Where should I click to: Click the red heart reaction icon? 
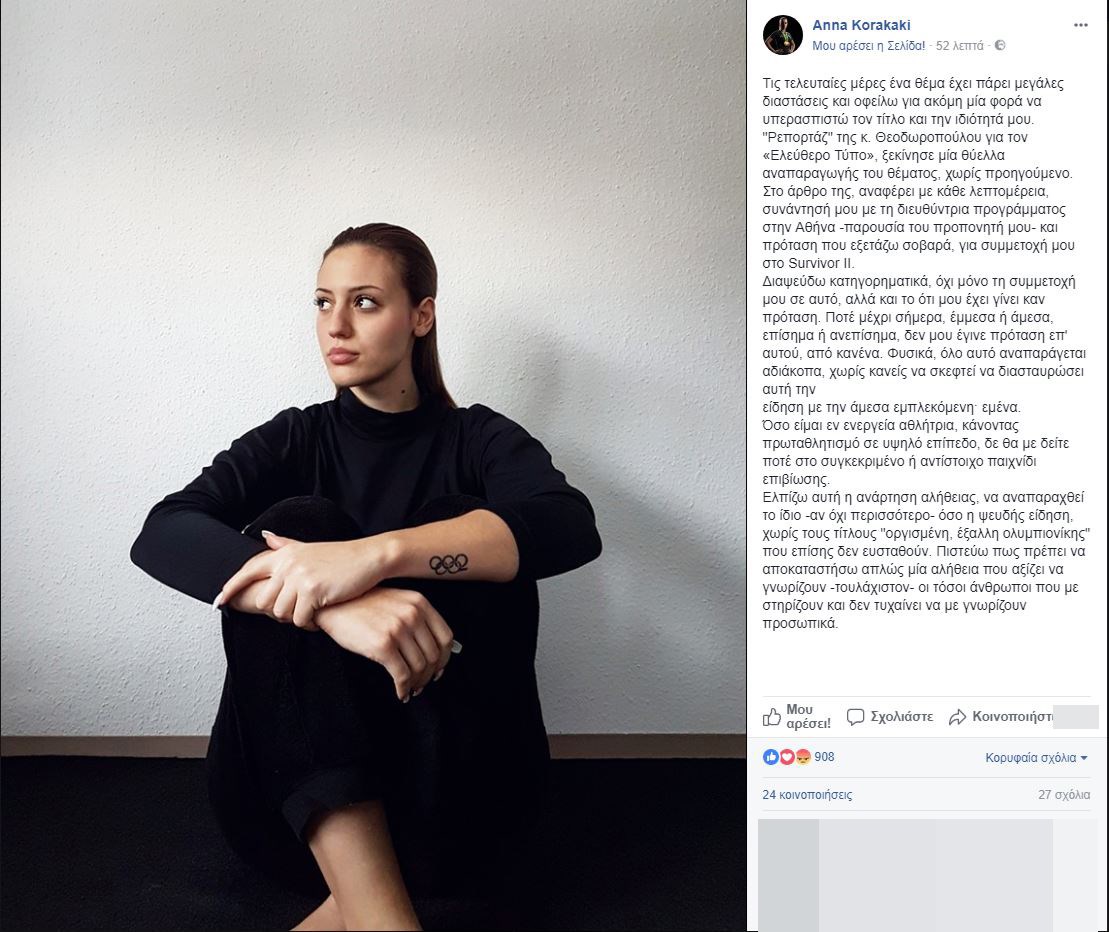click(x=786, y=757)
